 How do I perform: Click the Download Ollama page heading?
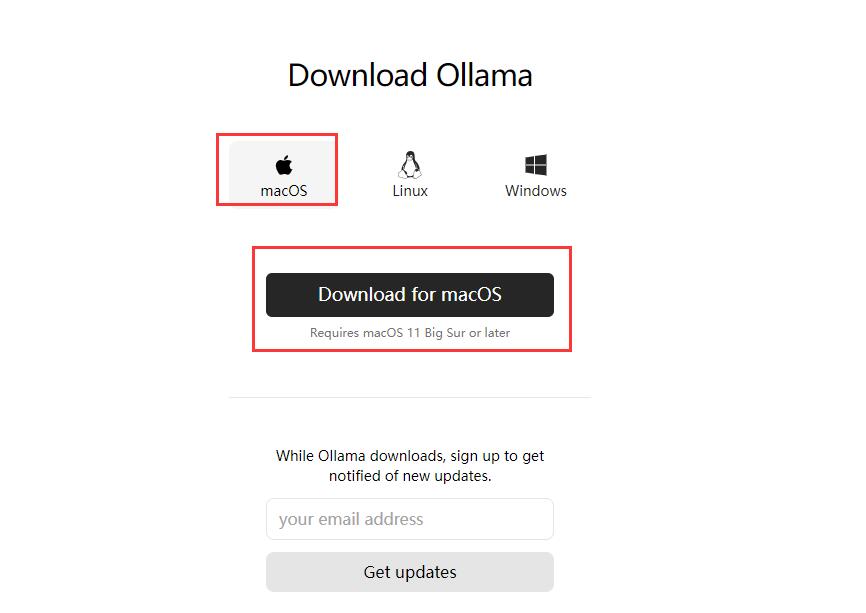coord(410,75)
